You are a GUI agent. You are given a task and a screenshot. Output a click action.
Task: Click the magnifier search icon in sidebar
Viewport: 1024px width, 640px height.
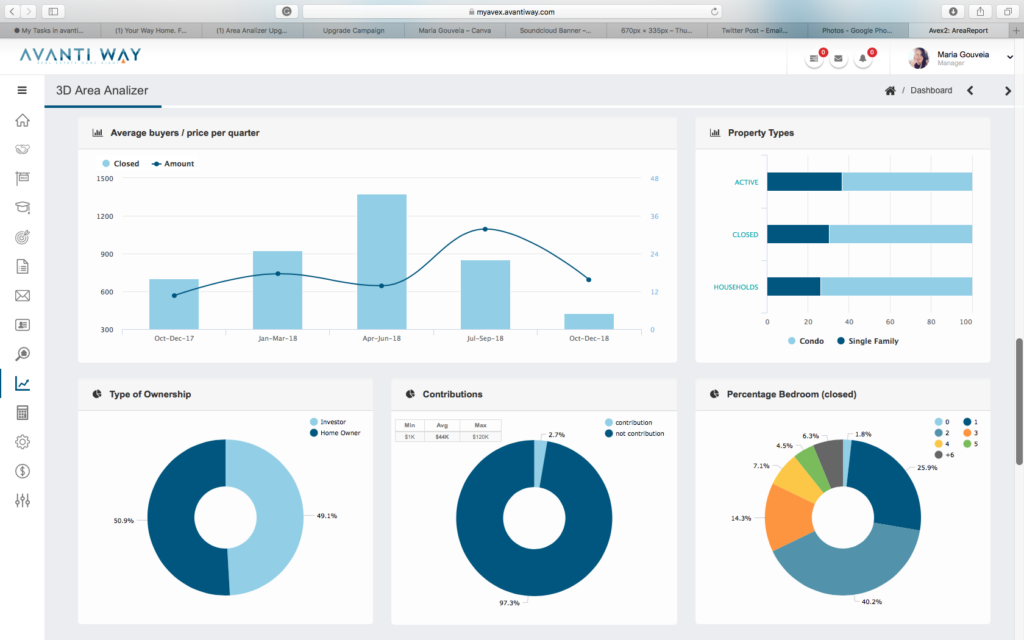22,354
